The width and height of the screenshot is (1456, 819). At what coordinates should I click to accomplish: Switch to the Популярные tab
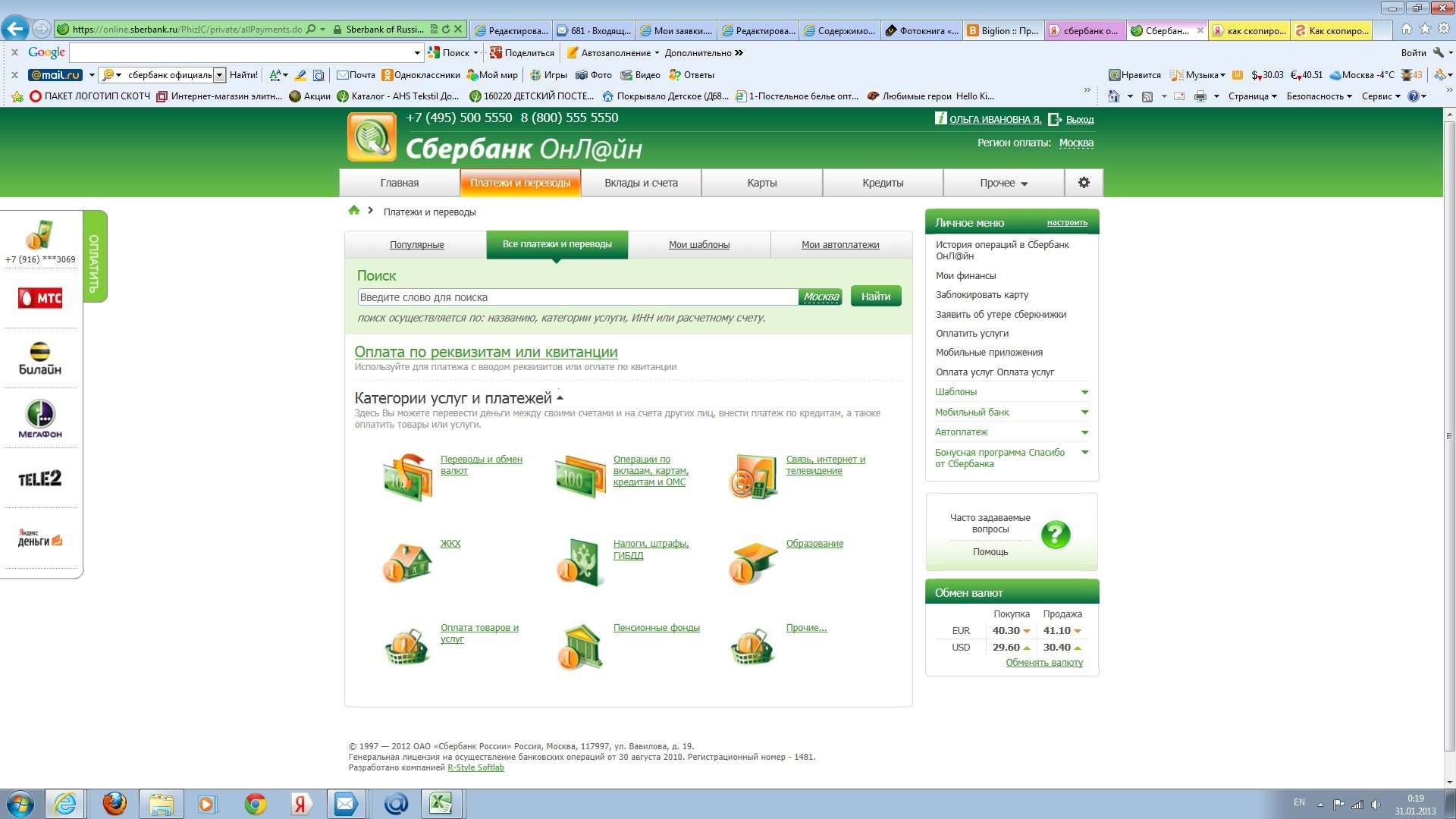pyautogui.click(x=416, y=245)
